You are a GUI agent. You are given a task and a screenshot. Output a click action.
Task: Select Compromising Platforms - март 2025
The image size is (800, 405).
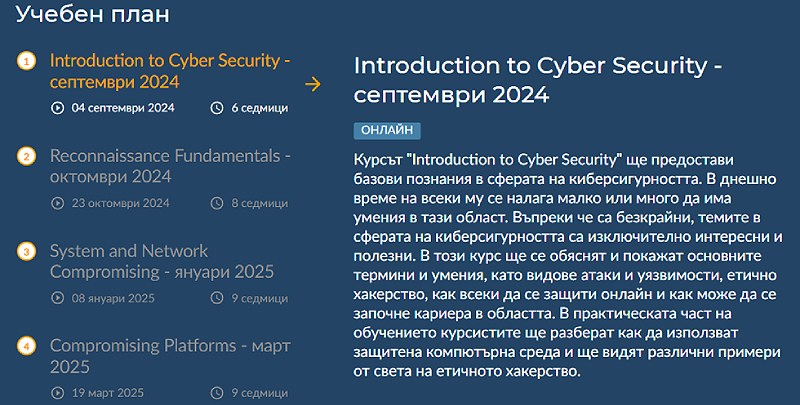[x=170, y=356]
